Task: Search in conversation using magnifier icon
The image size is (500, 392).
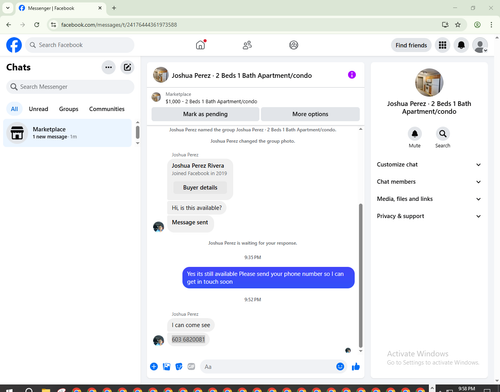Action: [x=443, y=134]
